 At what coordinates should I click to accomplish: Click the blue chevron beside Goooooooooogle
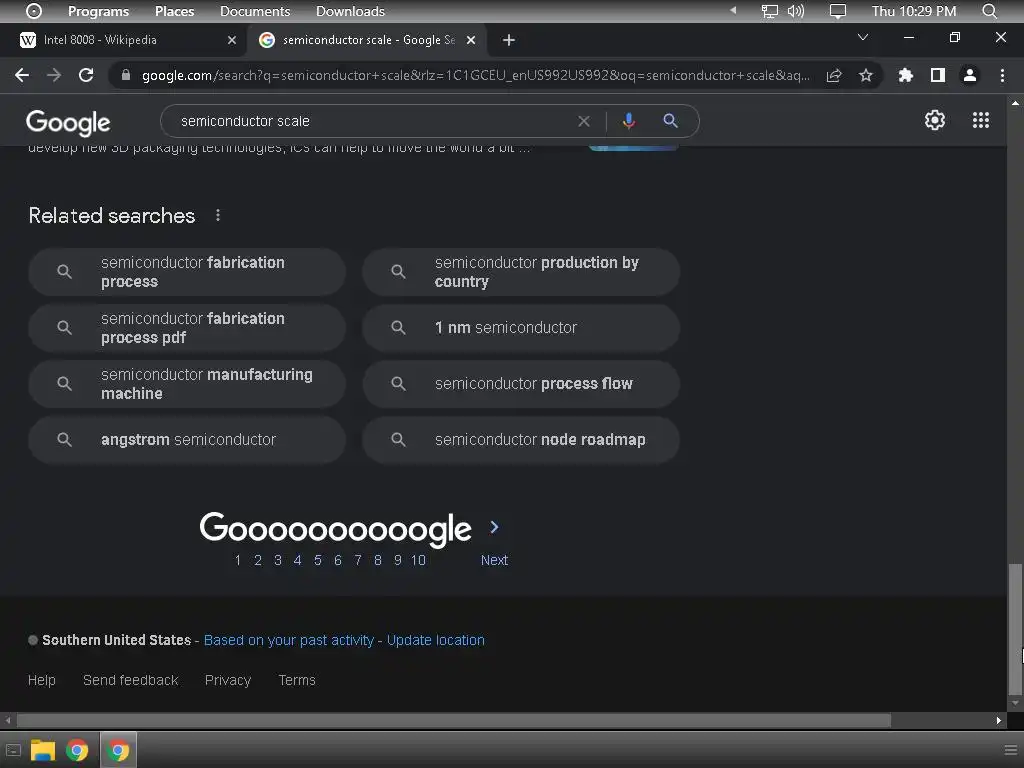coord(494,527)
